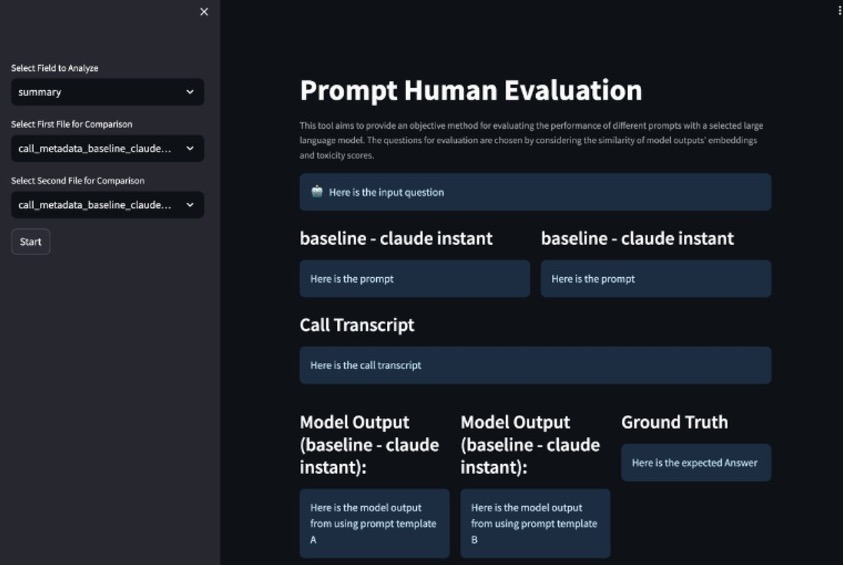Click the prompt template A model output box
Image resolution: width=844 pixels, height=566 pixels.
pos(374,523)
